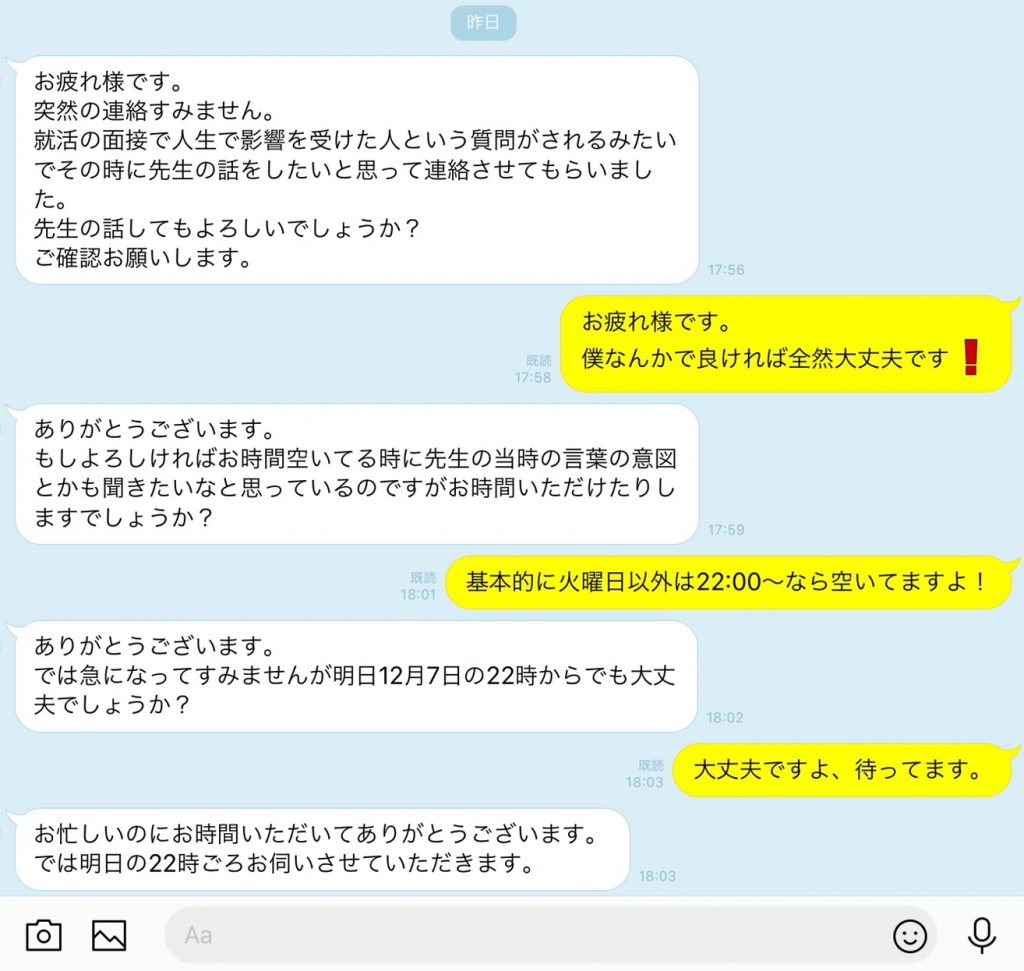Image resolution: width=1024 pixels, height=971 pixels.
Task: Tap the 既読 18:03 read receipt
Action: (645, 774)
